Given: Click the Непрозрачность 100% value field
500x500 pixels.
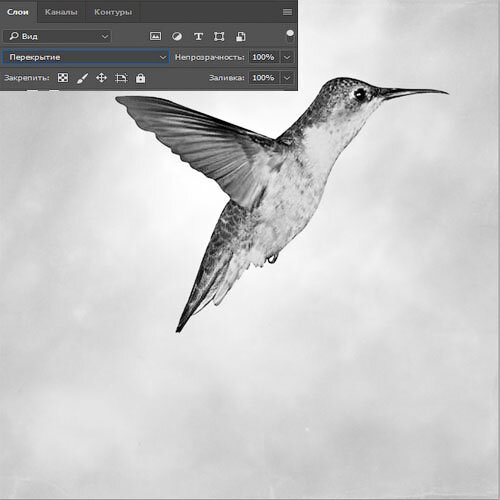Looking at the screenshot, I should click(264, 57).
